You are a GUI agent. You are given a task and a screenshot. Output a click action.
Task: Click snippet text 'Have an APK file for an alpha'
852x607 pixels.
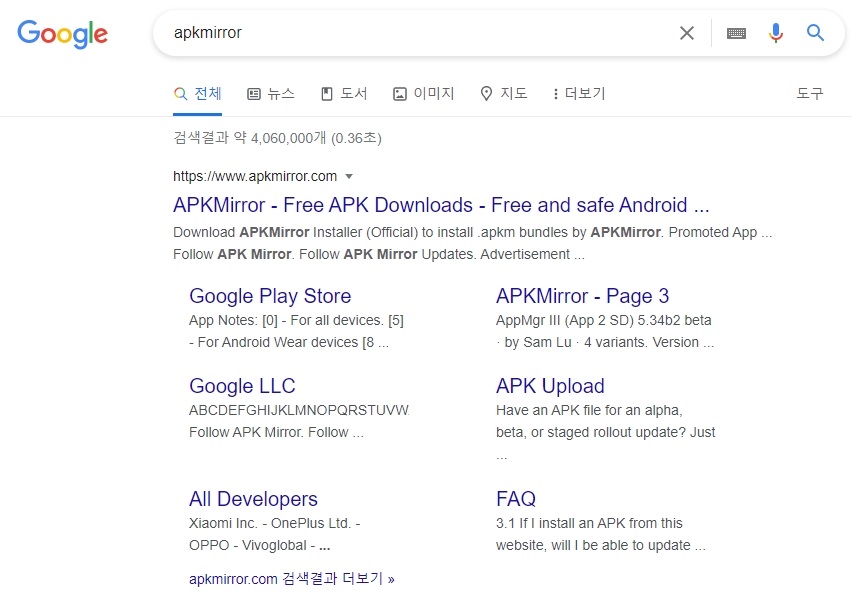tap(605, 433)
